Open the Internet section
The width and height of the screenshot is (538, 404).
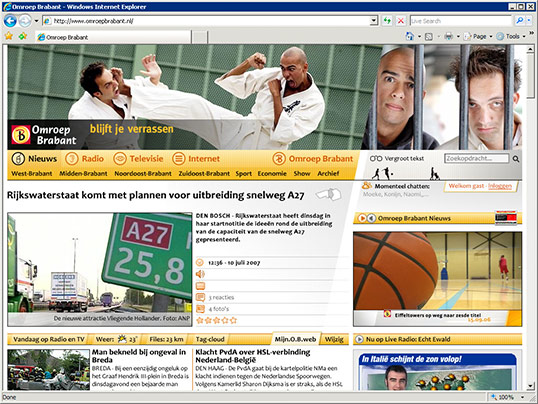point(196,159)
